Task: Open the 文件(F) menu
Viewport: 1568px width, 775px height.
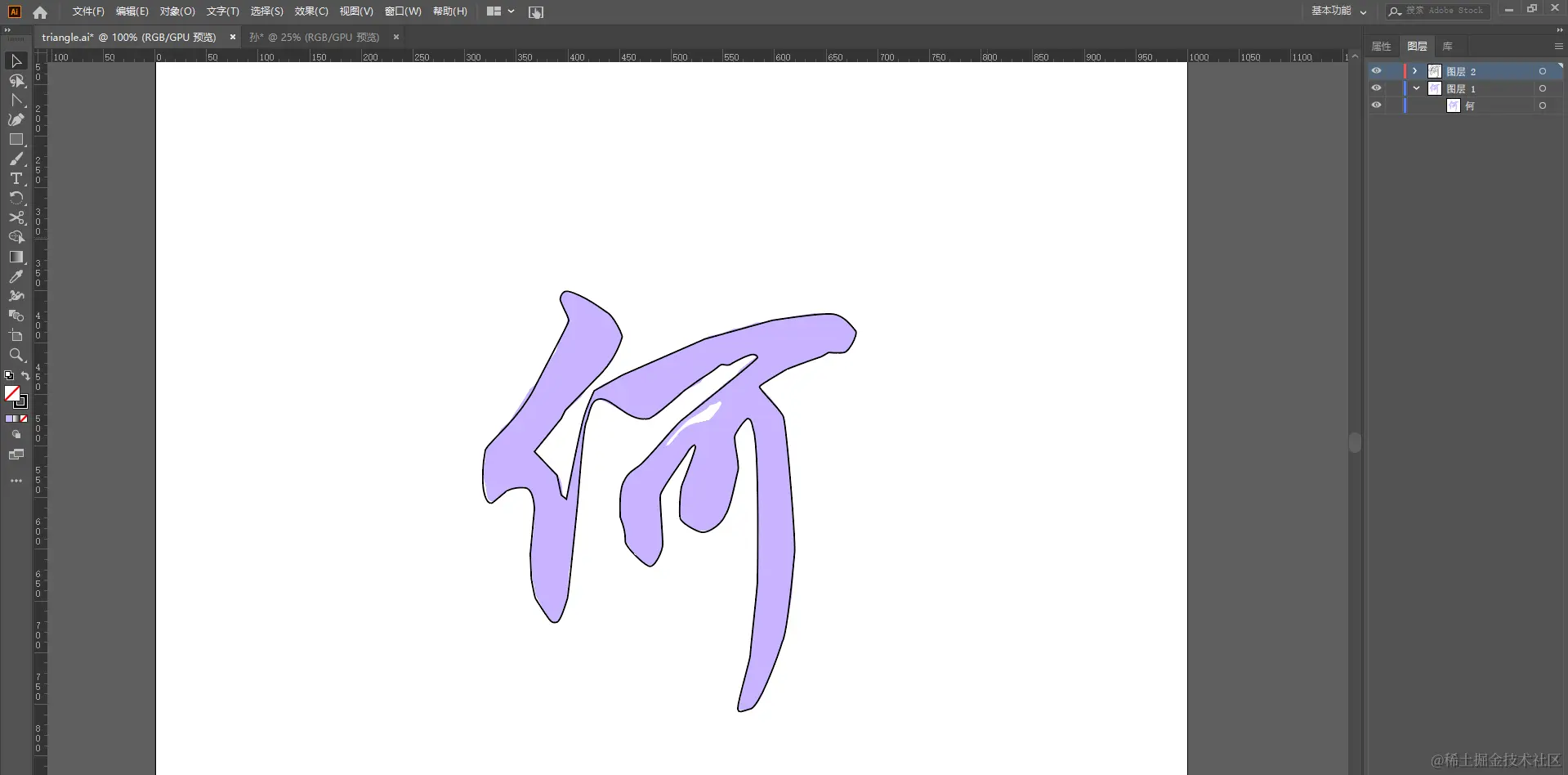Action: 86,11
